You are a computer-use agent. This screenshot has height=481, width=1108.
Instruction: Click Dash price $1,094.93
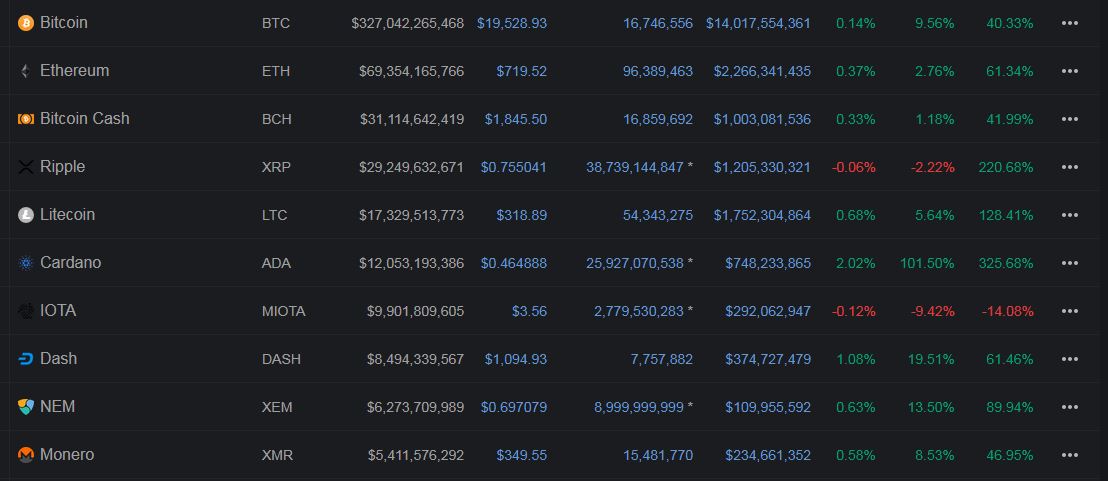[516, 360]
